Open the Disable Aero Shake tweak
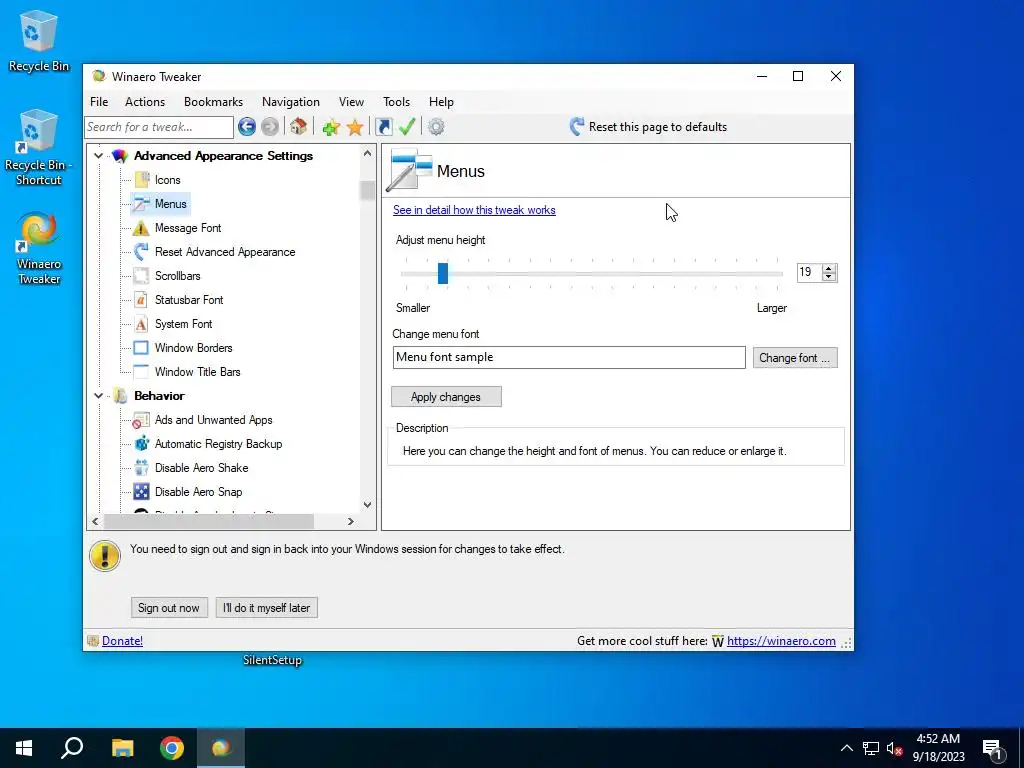This screenshot has height=768, width=1024. [201, 468]
